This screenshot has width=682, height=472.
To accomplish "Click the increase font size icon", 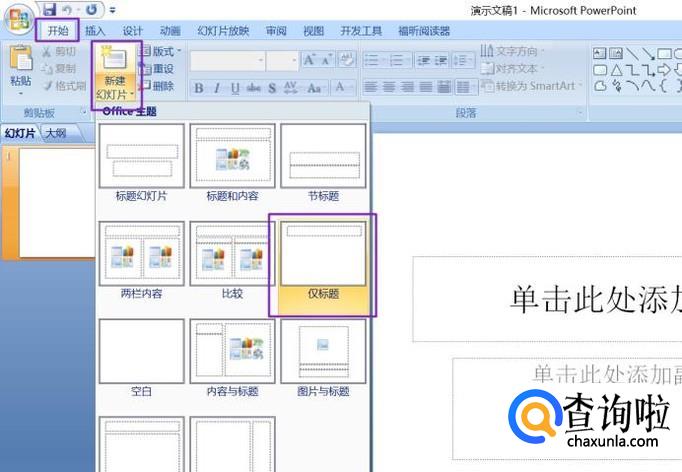I will pos(310,60).
